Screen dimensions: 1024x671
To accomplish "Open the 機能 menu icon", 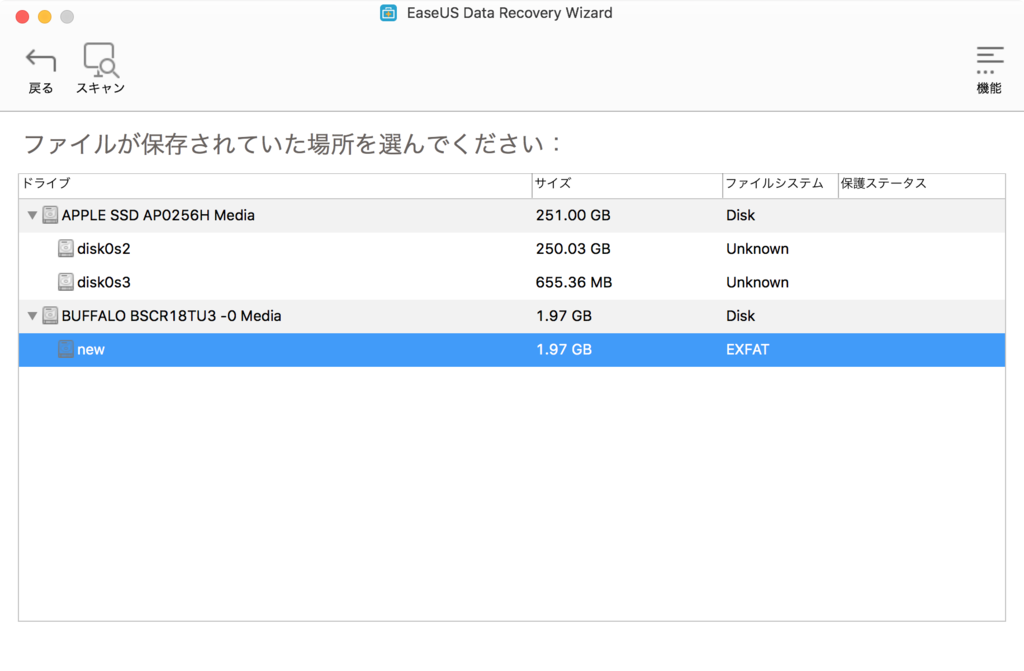I will (989, 60).
